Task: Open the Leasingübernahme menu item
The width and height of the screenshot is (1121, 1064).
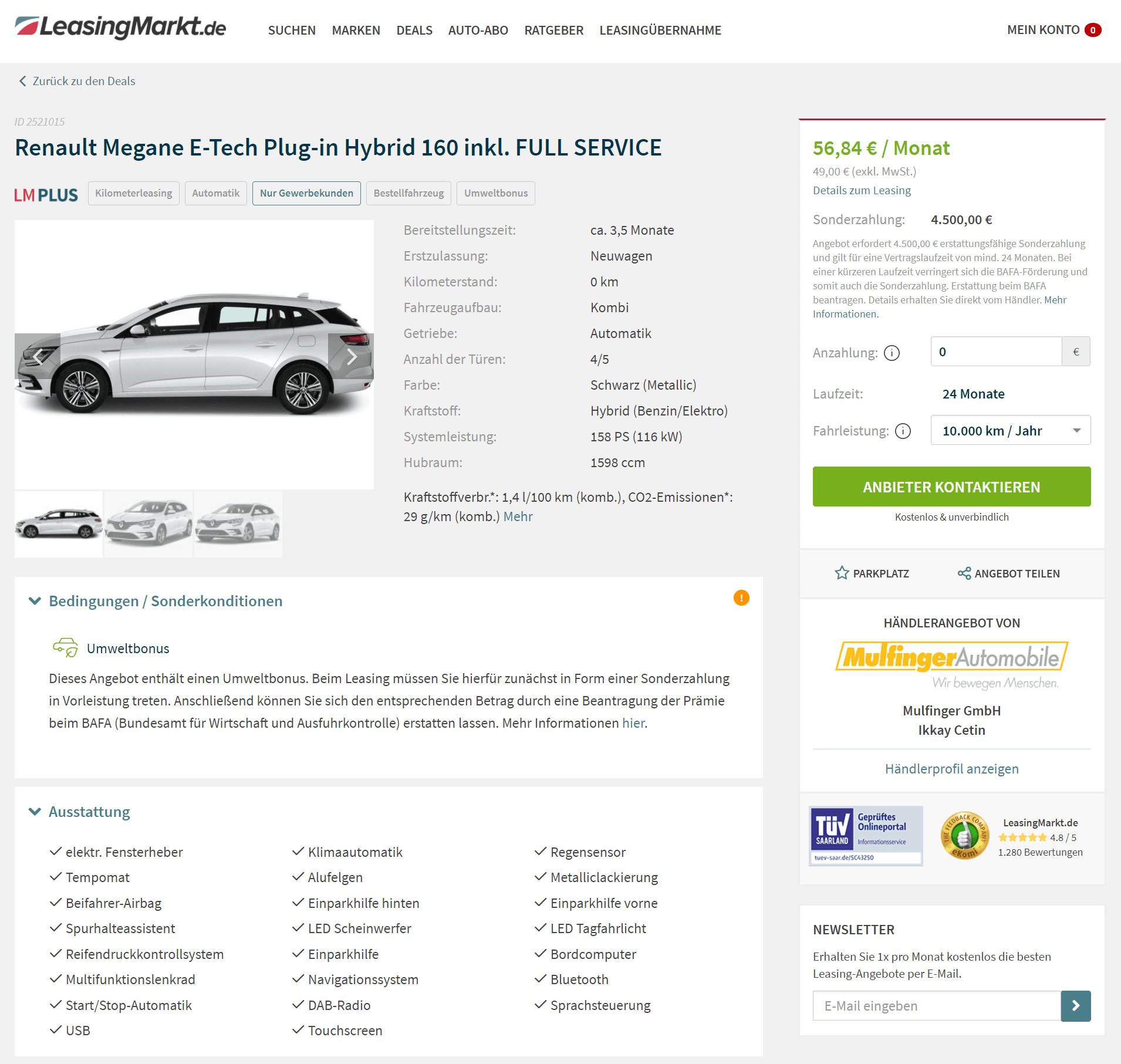Action: coord(660,30)
